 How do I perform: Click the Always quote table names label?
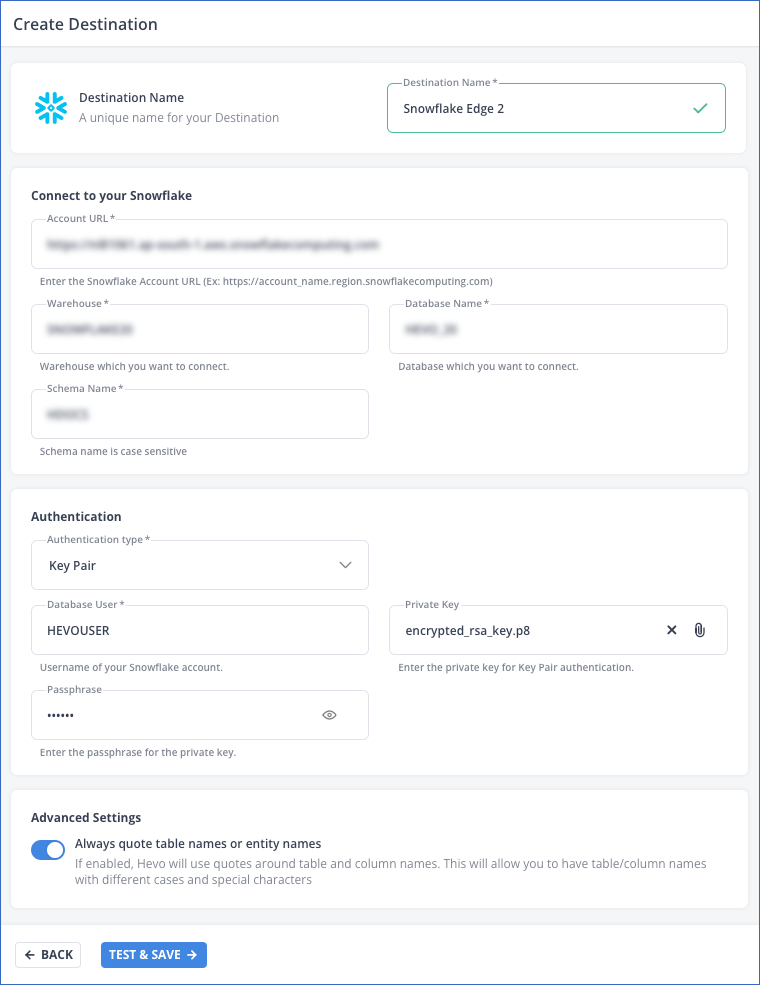[x=198, y=843]
